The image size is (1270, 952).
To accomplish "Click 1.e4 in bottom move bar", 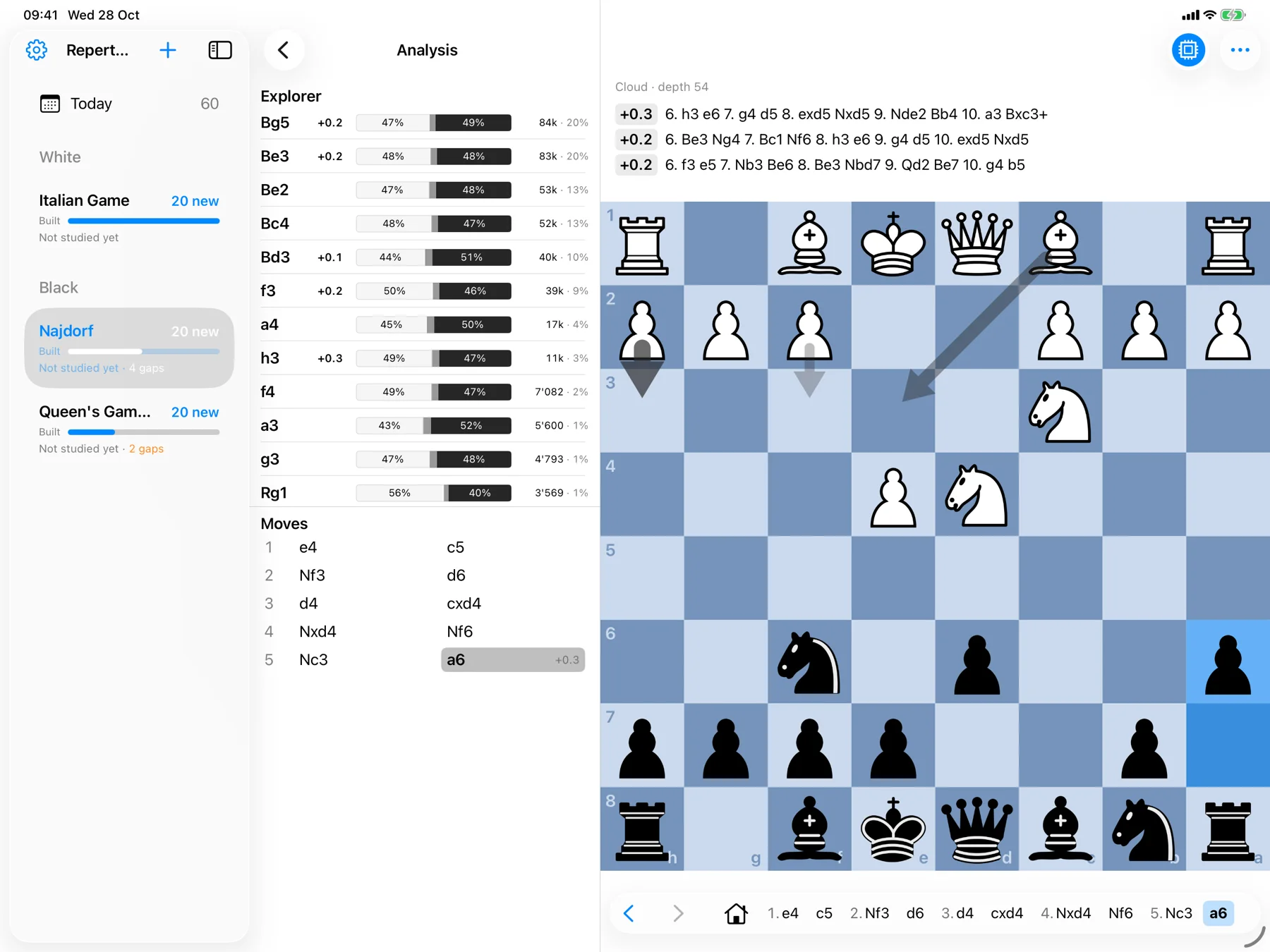I will (782, 913).
